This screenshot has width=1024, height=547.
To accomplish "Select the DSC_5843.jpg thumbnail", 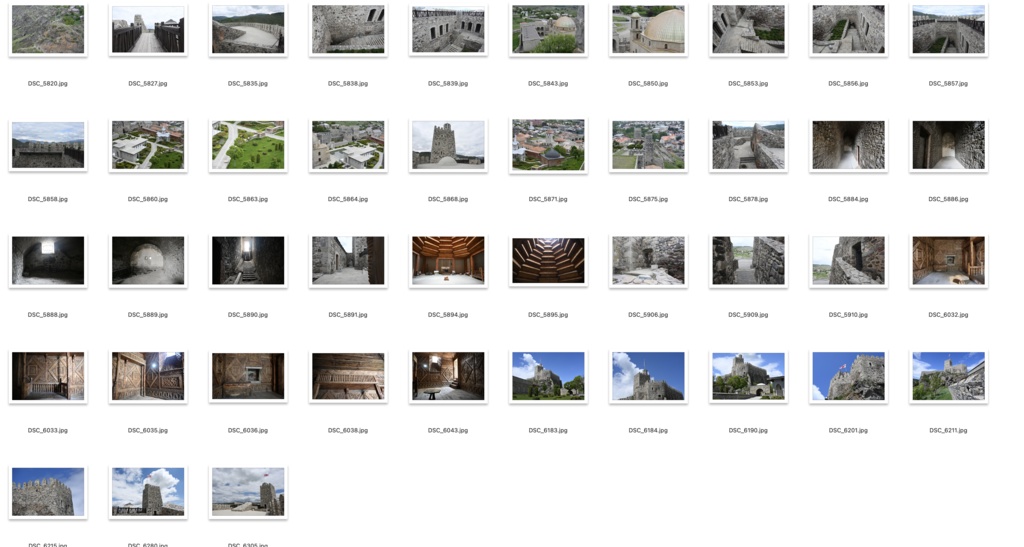I will (548, 29).
